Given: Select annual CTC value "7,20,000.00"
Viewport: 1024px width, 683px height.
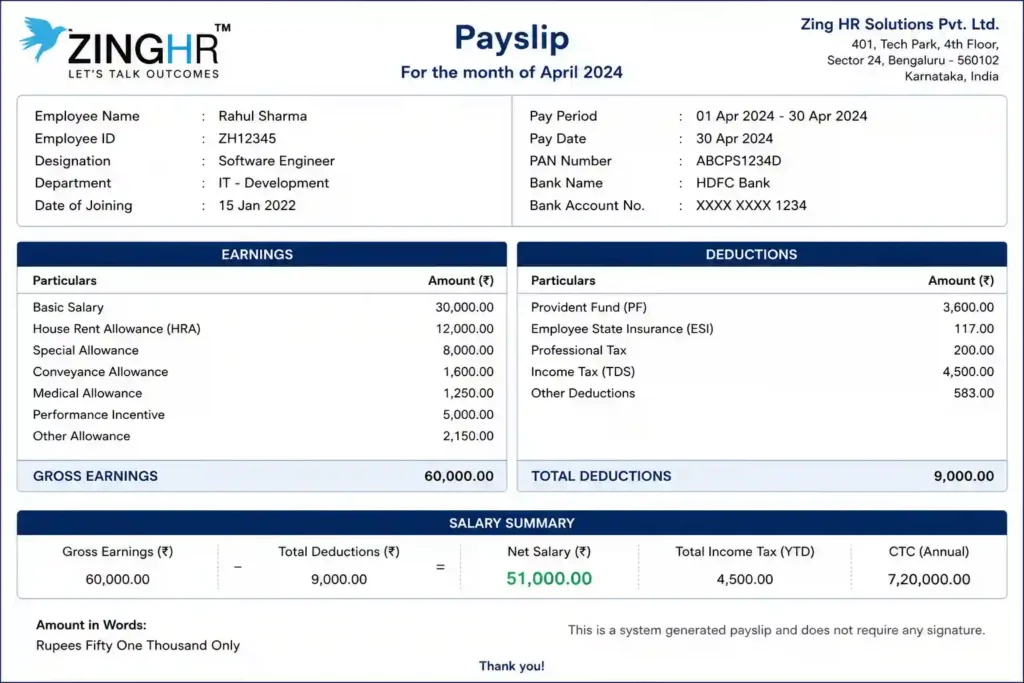Looking at the screenshot, I should [x=929, y=579].
